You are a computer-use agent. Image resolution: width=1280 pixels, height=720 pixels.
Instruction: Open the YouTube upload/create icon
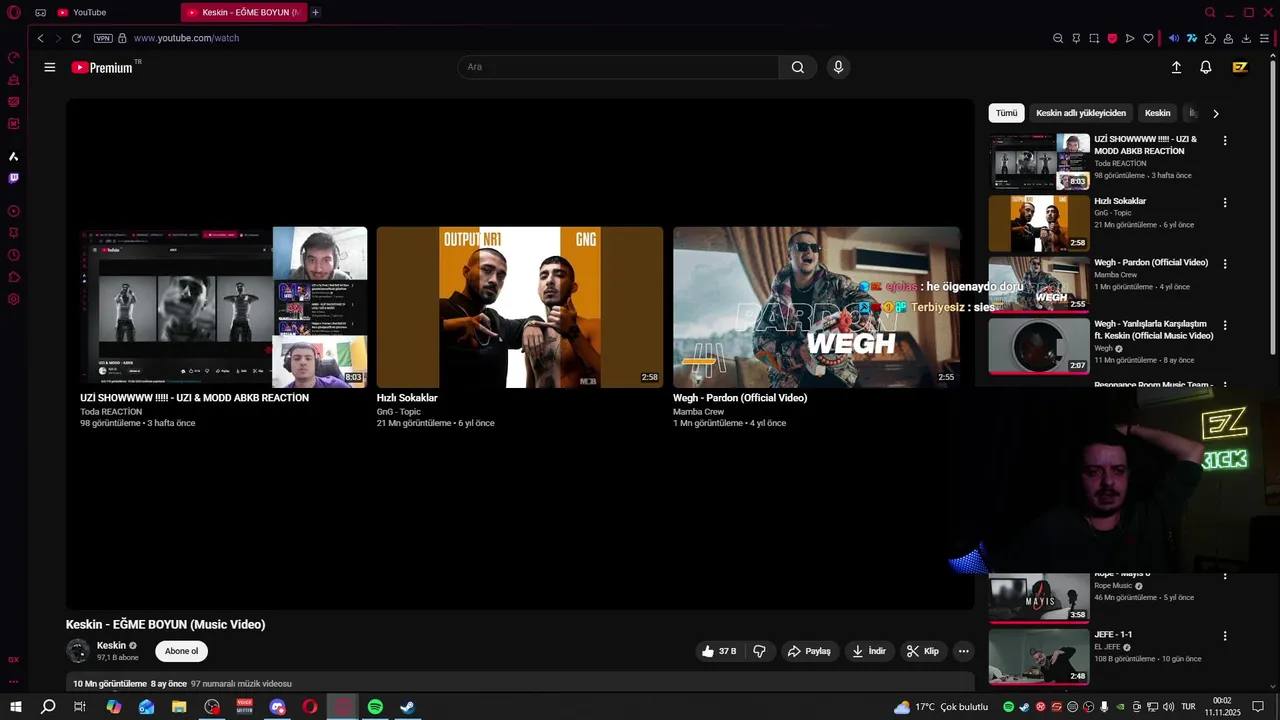point(1176,67)
